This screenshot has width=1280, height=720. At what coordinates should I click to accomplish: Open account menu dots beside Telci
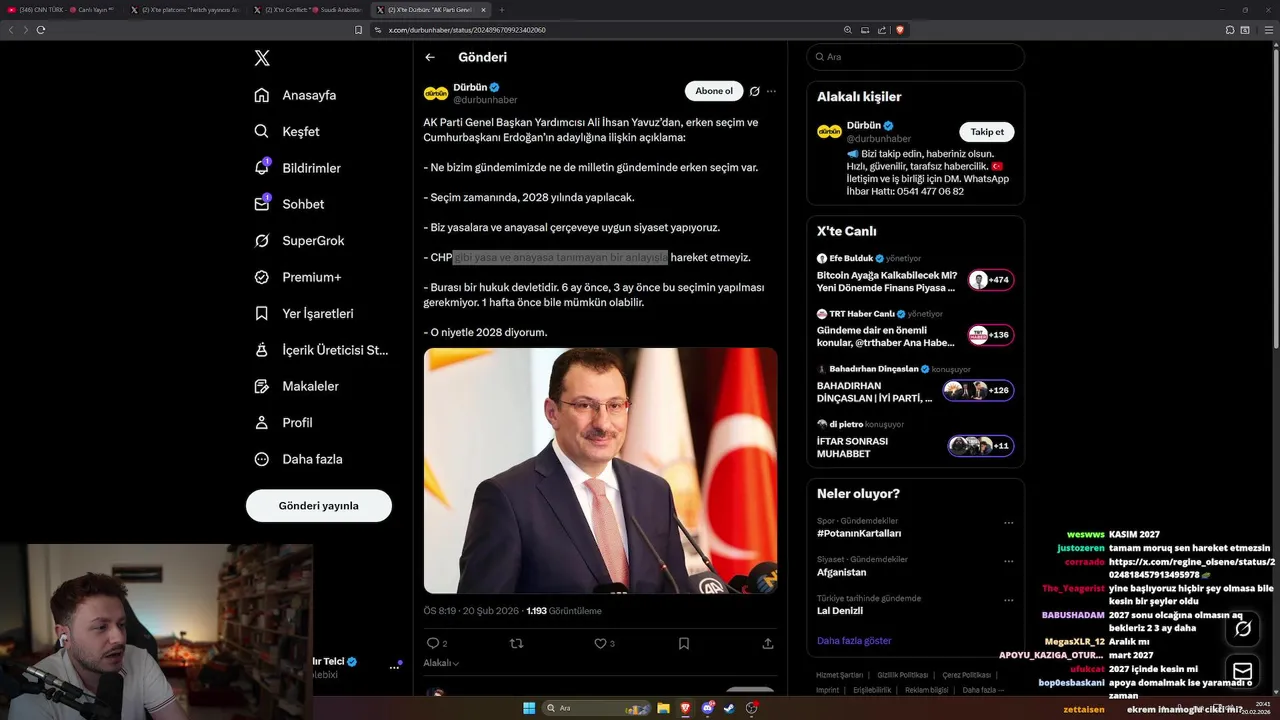pos(394,667)
